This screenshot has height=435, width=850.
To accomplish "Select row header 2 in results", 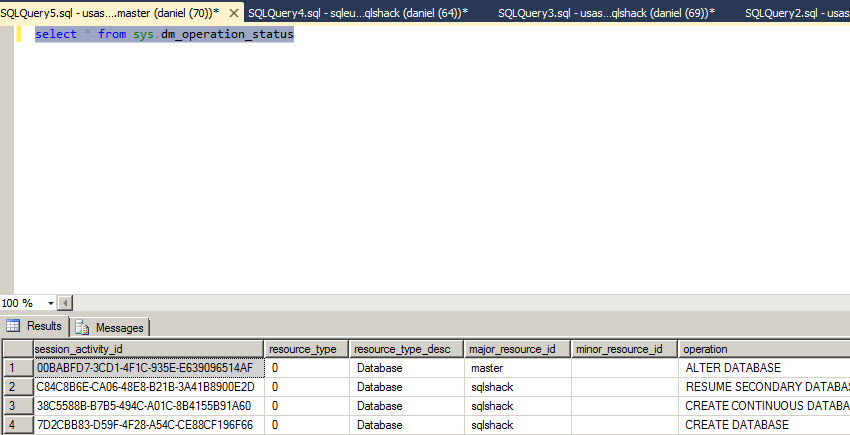I will click(x=17, y=387).
